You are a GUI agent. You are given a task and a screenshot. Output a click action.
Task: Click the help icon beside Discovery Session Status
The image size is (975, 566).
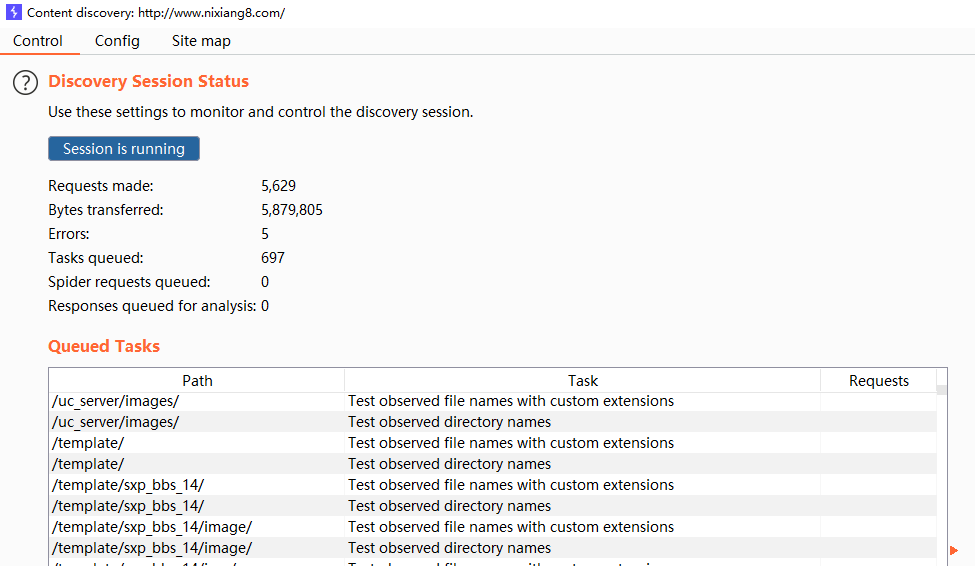point(25,83)
